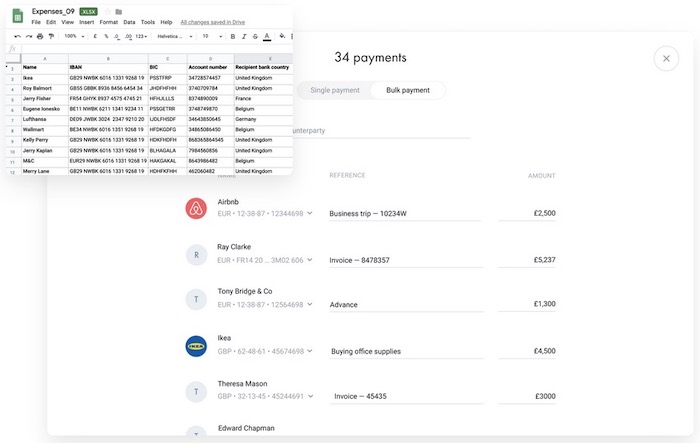Click the print icon in Sheets toolbar

(40, 37)
